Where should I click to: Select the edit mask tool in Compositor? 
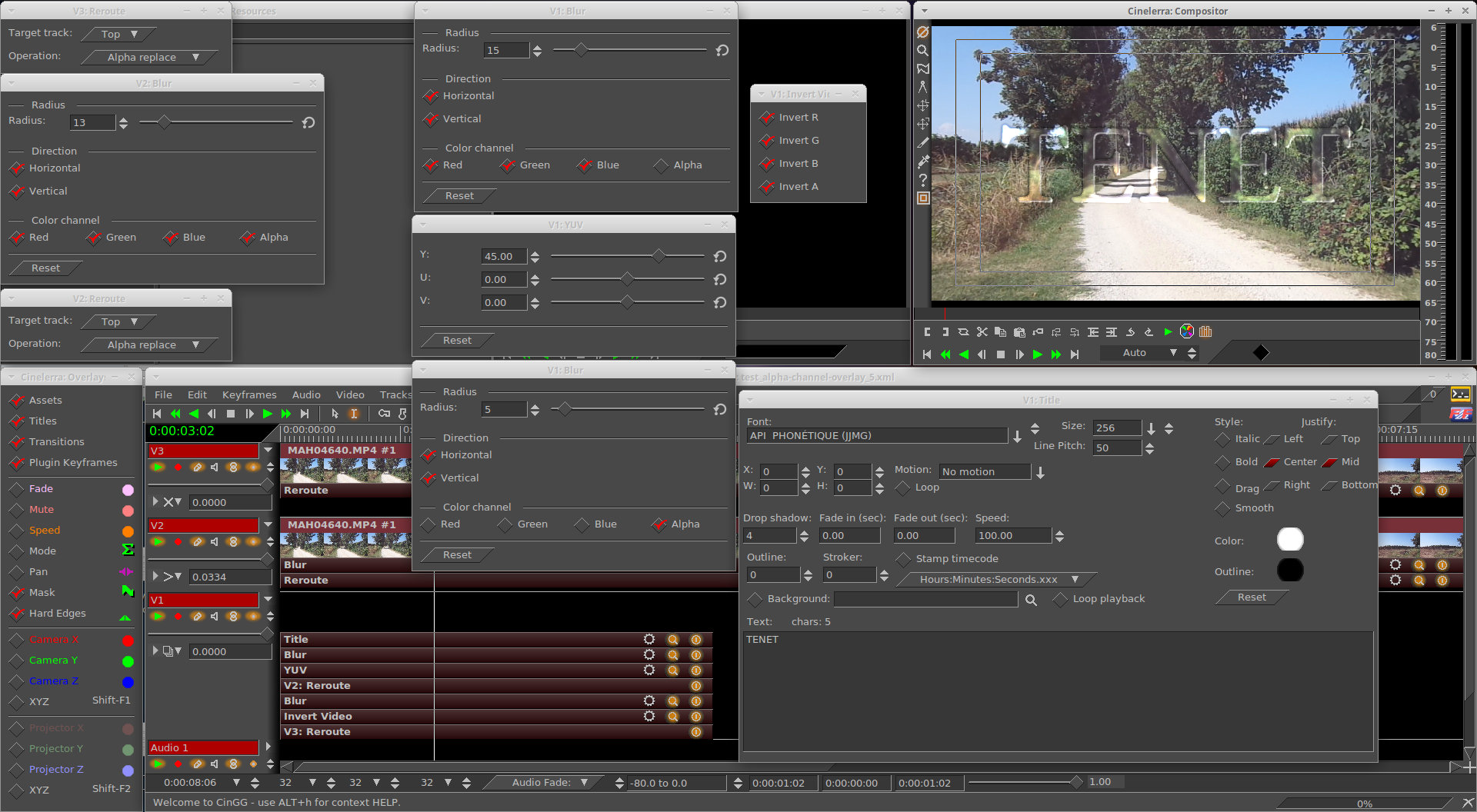[x=922, y=68]
